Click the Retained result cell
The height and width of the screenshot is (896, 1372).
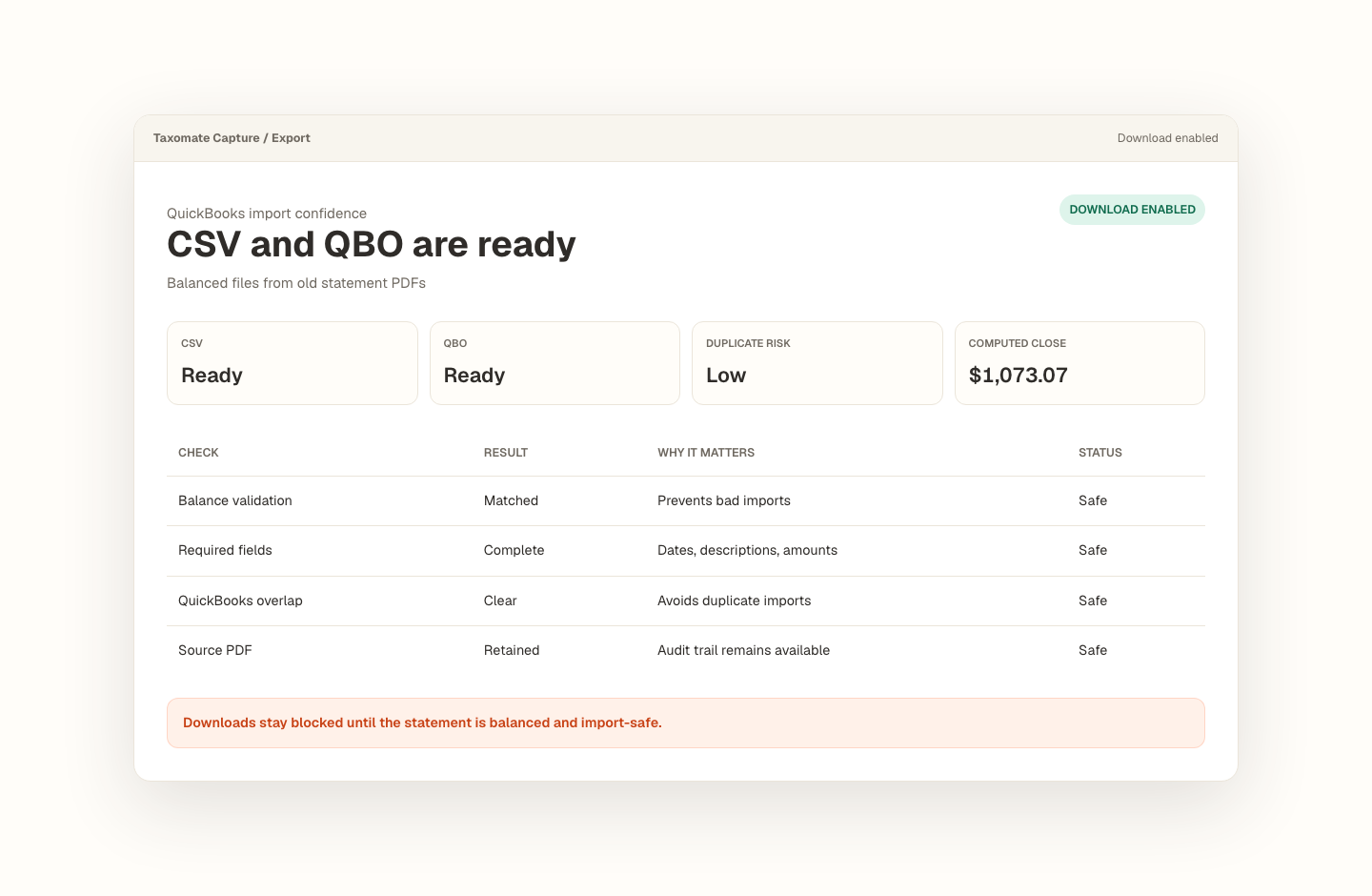[512, 650]
